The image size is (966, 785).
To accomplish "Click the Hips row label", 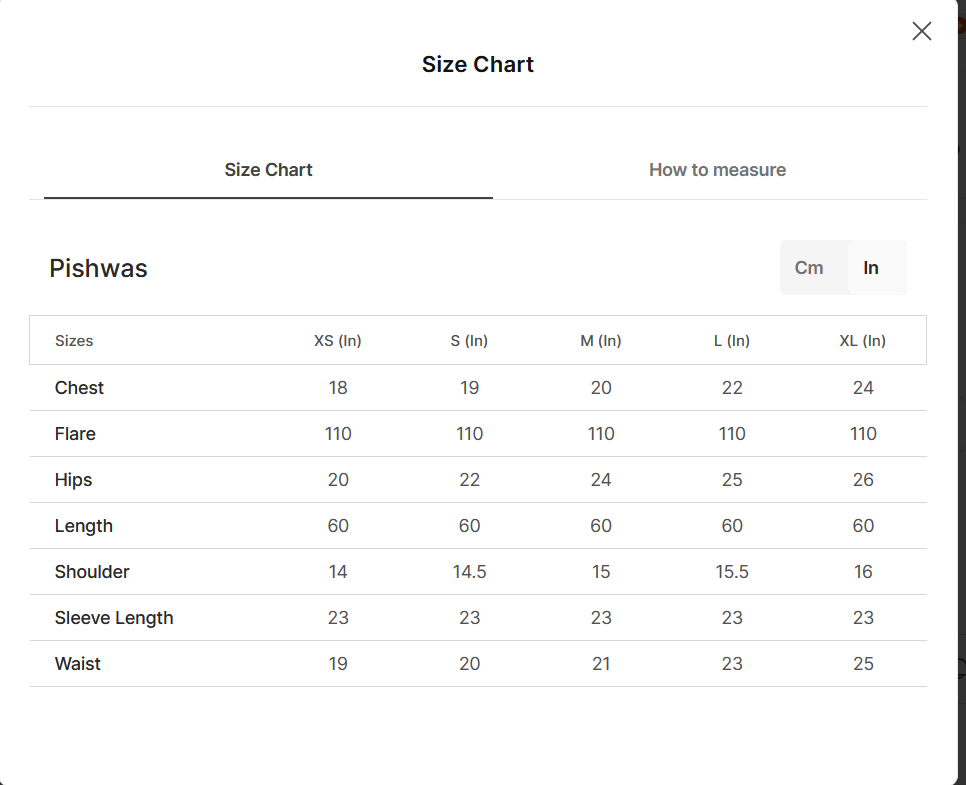I will point(73,480).
